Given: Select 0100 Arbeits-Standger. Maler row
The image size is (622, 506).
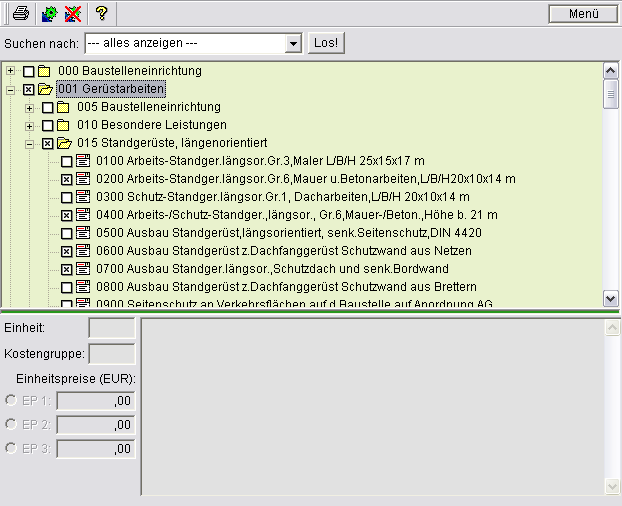Looking at the screenshot, I should click(260, 161).
